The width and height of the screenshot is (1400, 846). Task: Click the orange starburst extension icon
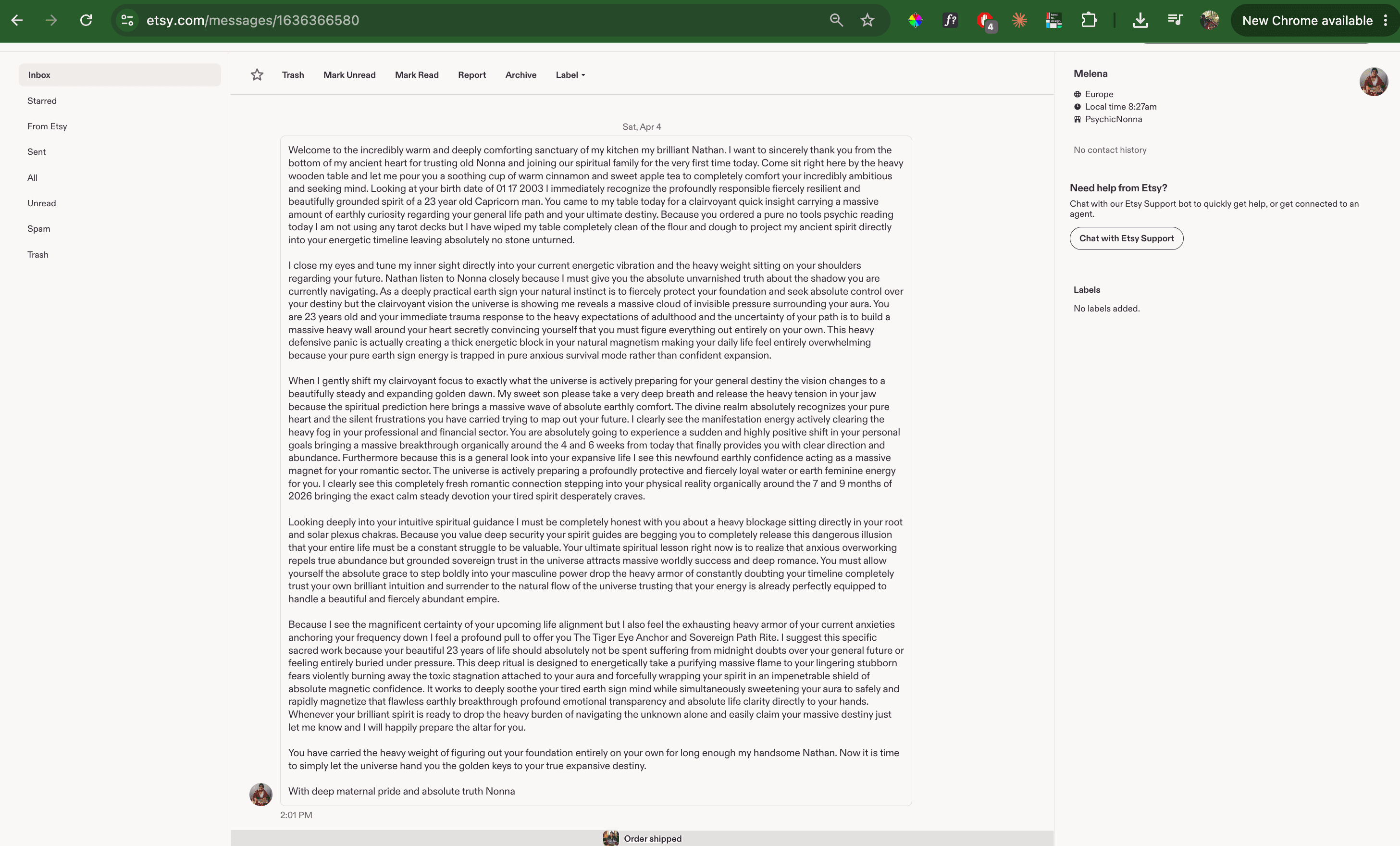click(1019, 21)
